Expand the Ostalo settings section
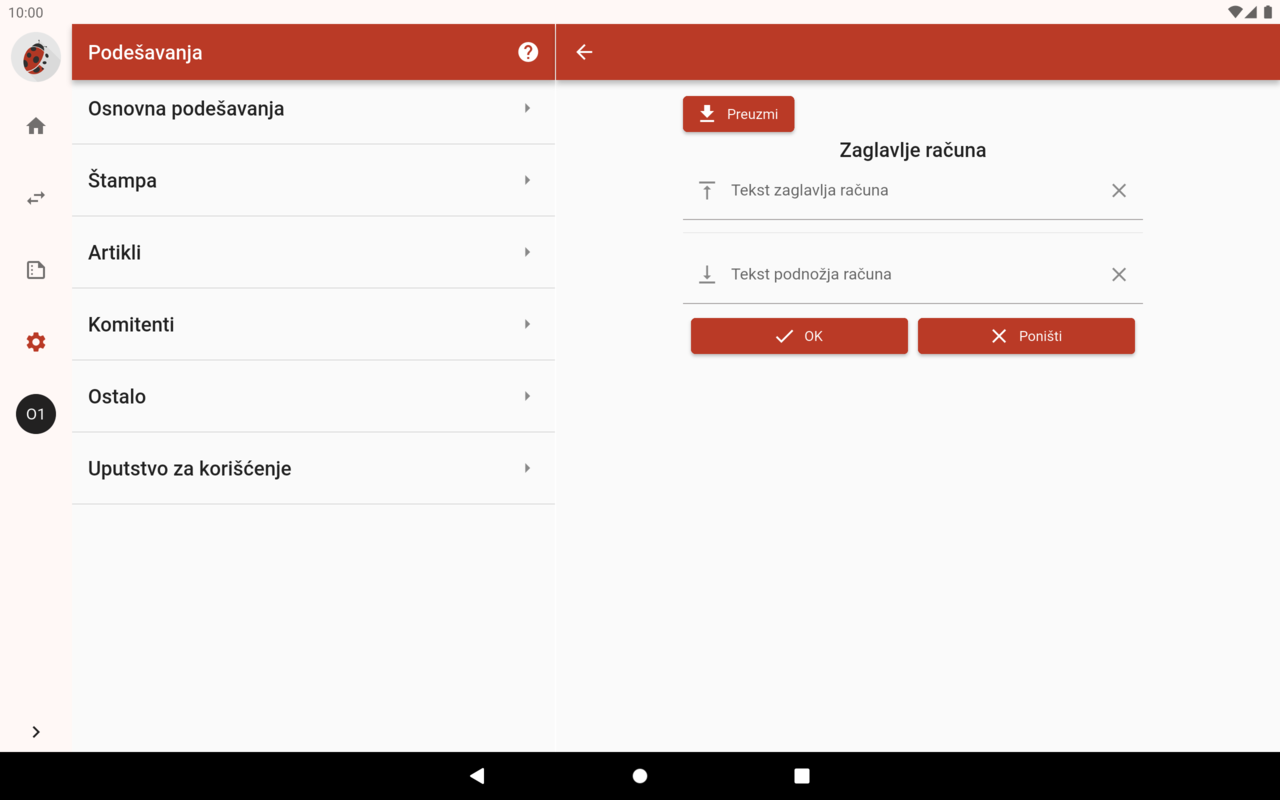The height and width of the screenshot is (800, 1280). 313,396
